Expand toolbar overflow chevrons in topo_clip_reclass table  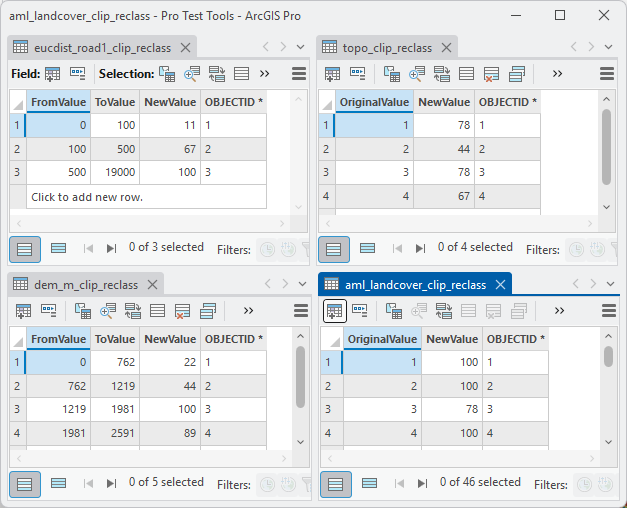click(x=557, y=74)
